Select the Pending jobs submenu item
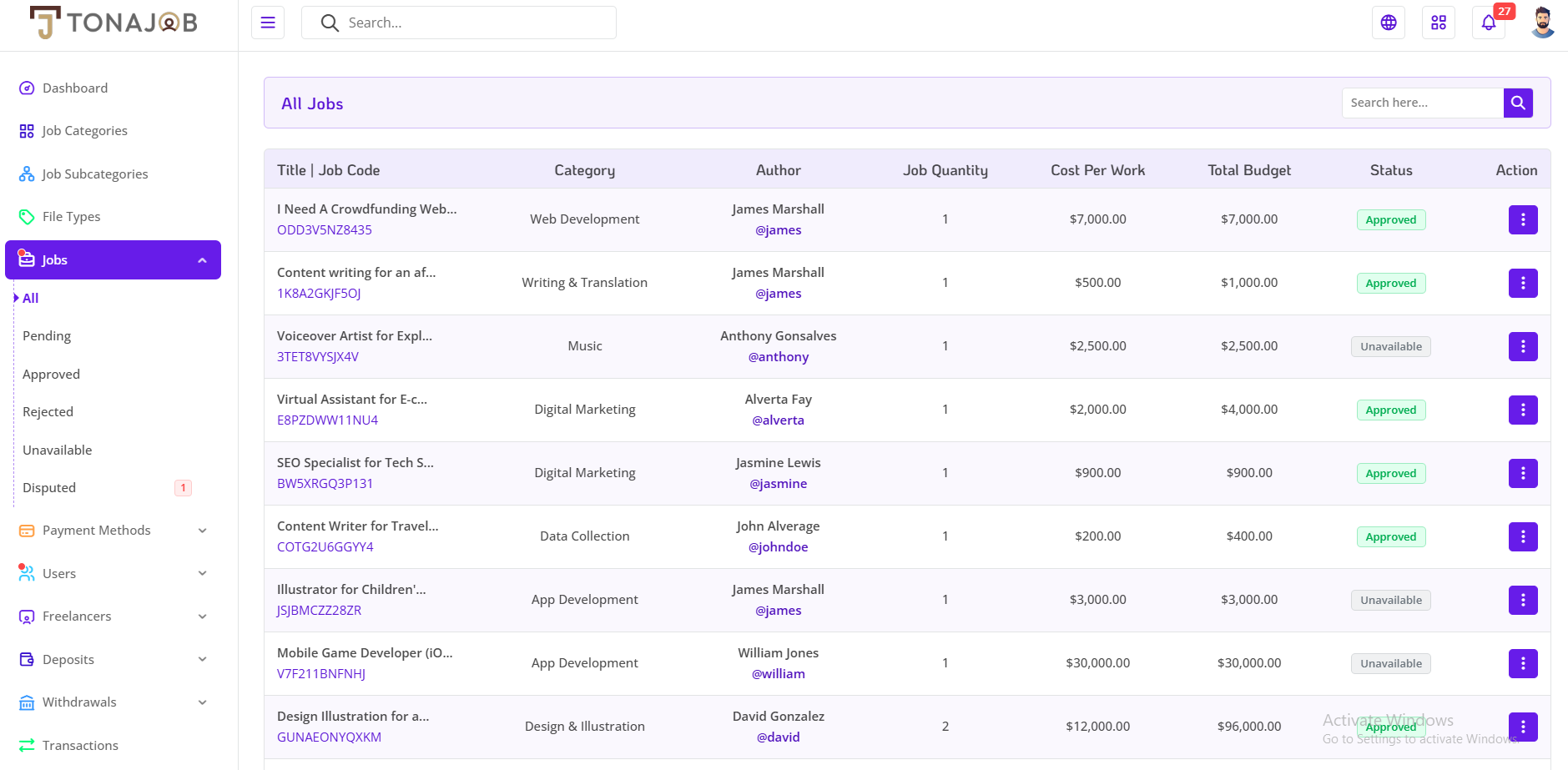Screen dimensions: 1568x770 coord(47,336)
